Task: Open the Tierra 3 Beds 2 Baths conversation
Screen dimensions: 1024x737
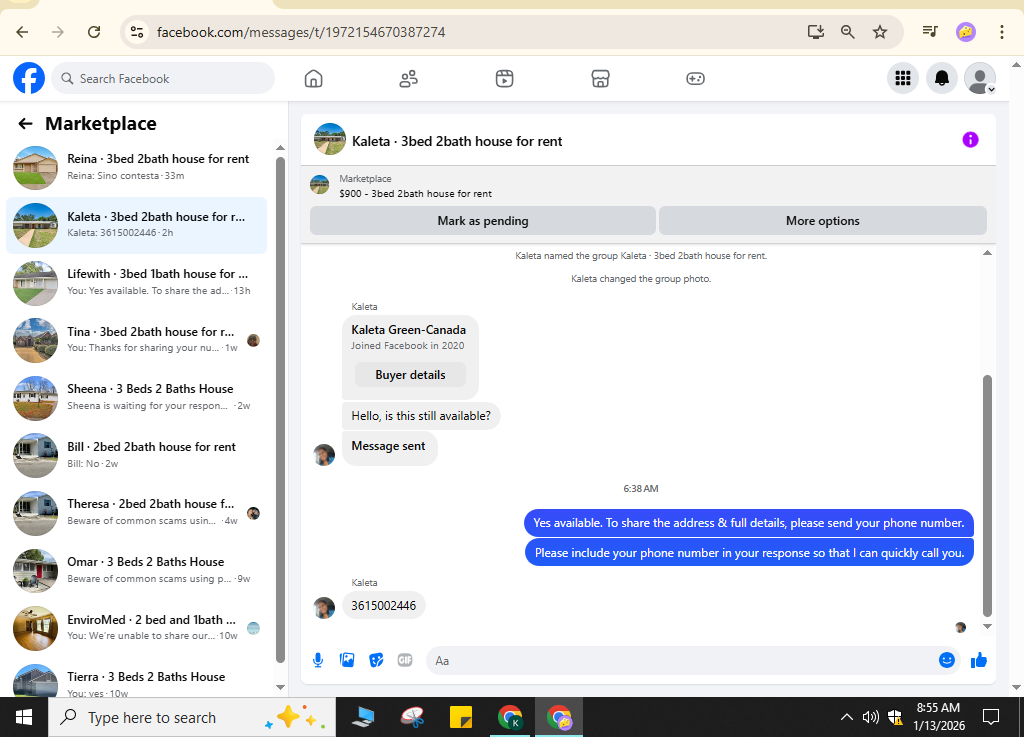Action: point(136,680)
